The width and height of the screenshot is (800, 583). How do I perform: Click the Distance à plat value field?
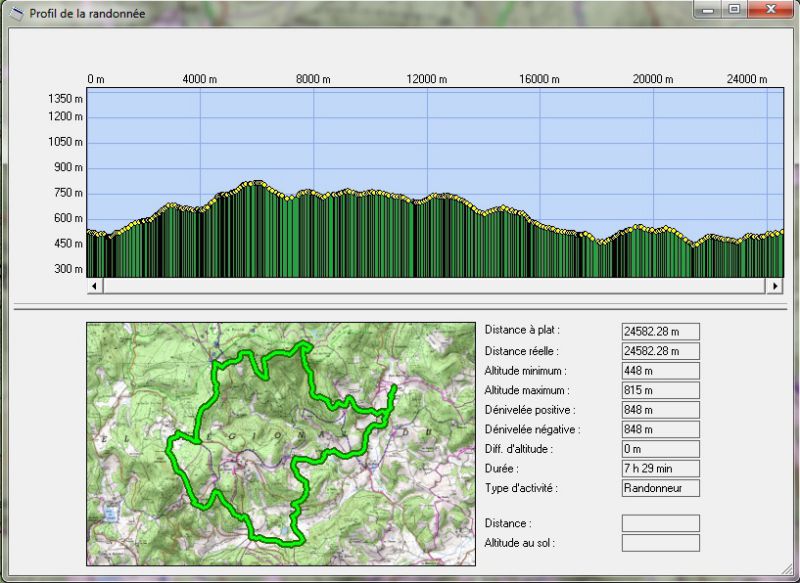click(660, 332)
